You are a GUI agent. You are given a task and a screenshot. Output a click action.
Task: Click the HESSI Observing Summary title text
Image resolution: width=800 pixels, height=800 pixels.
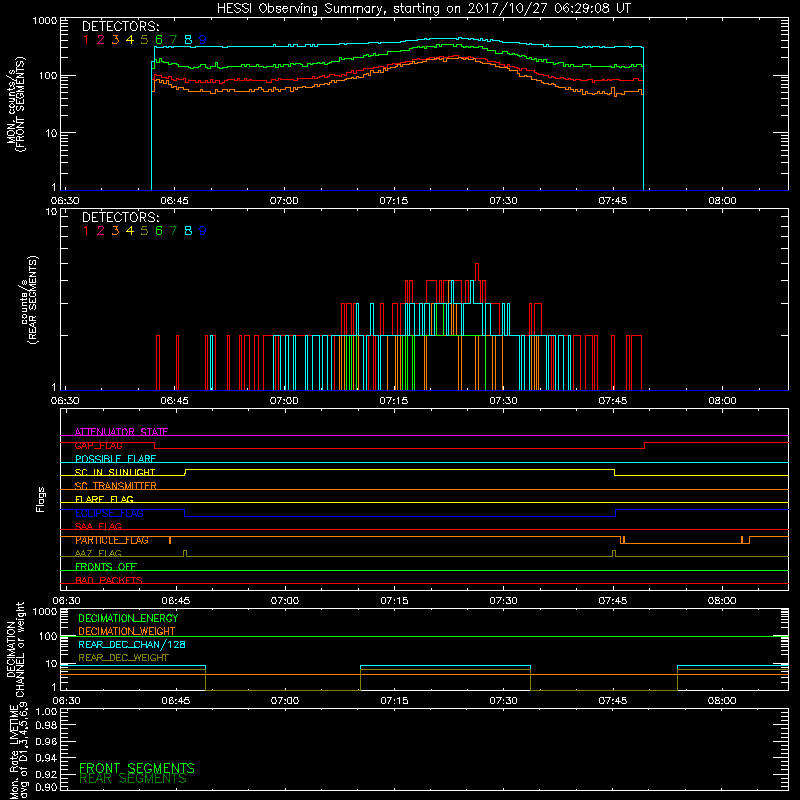[423, 9]
